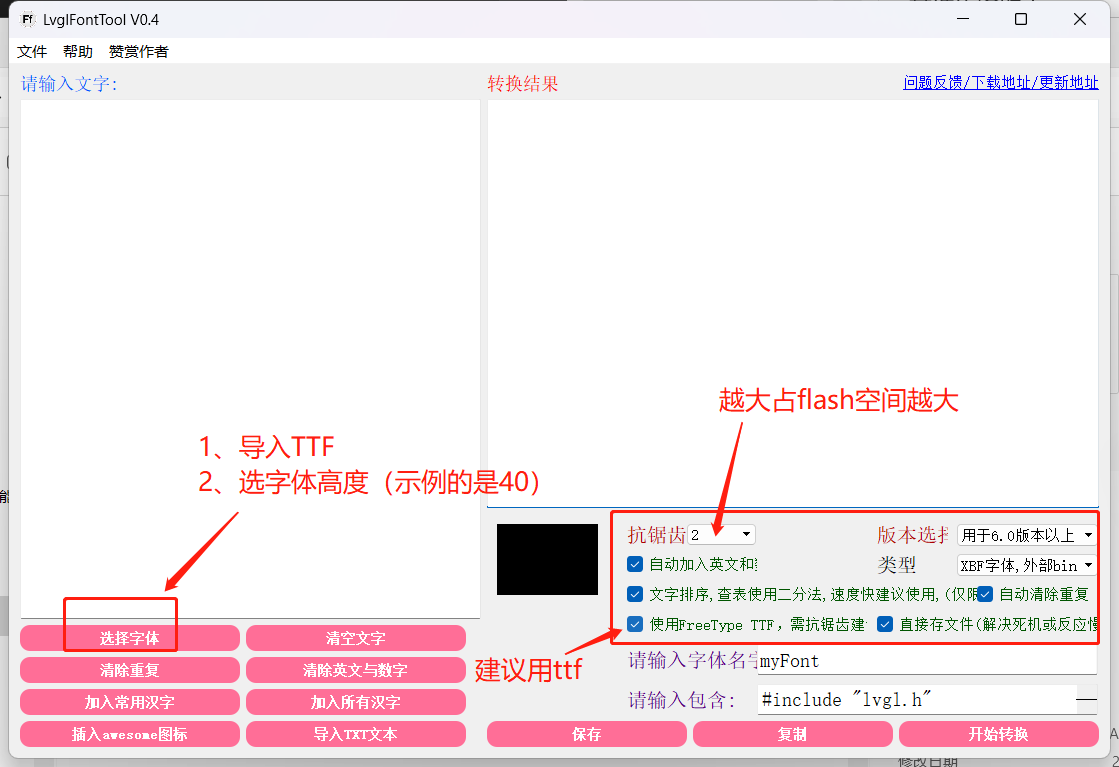The height and width of the screenshot is (767, 1119).
Task: Click inside the 转换结果 output area
Action: (793, 303)
